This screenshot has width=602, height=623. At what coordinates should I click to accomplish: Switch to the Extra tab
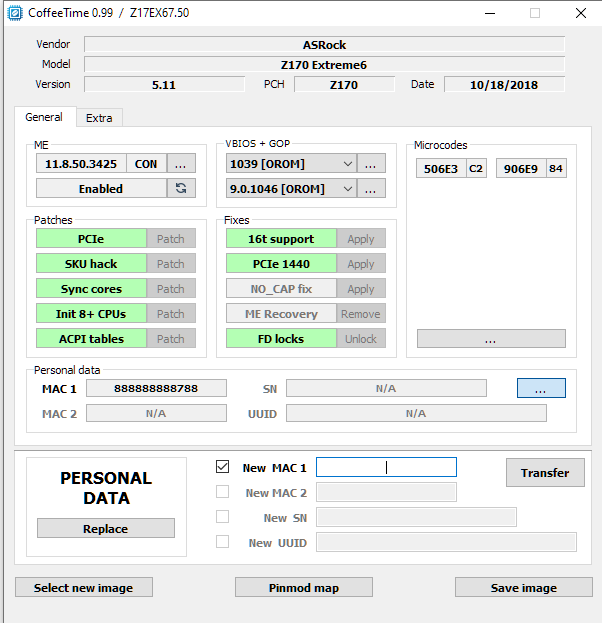(99, 118)
